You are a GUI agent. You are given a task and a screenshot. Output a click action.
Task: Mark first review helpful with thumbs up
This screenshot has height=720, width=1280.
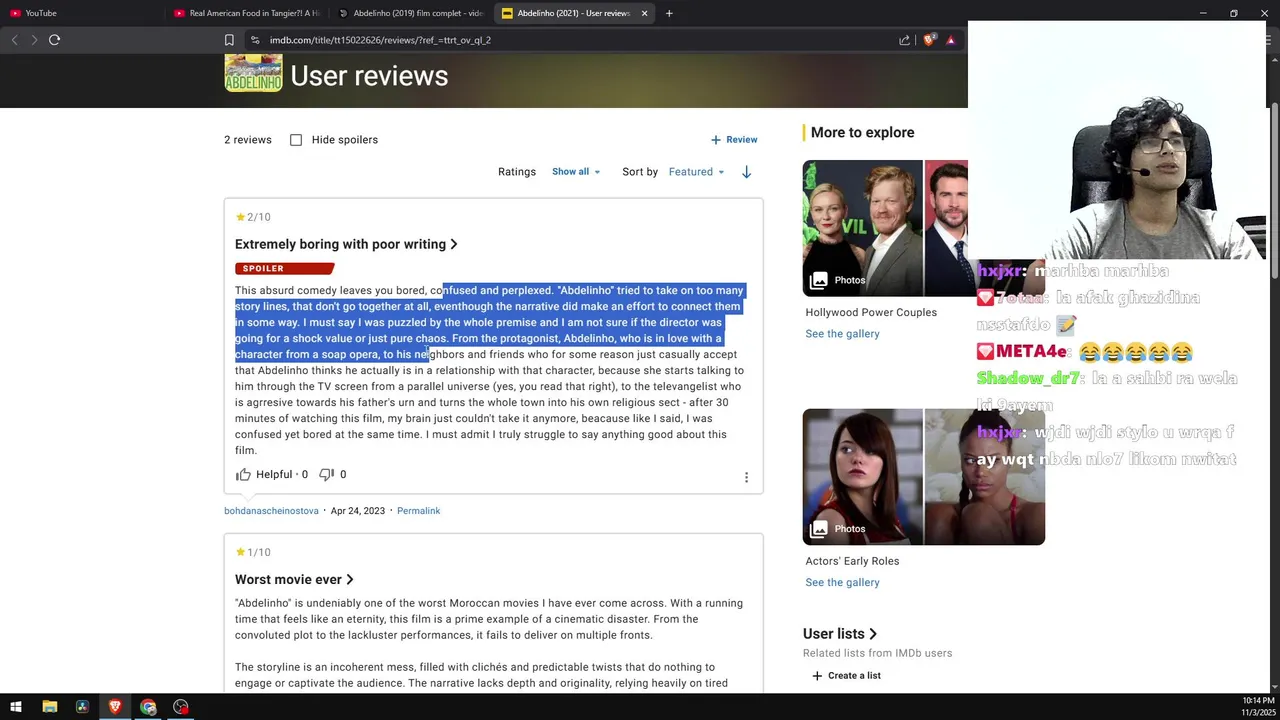243,475
